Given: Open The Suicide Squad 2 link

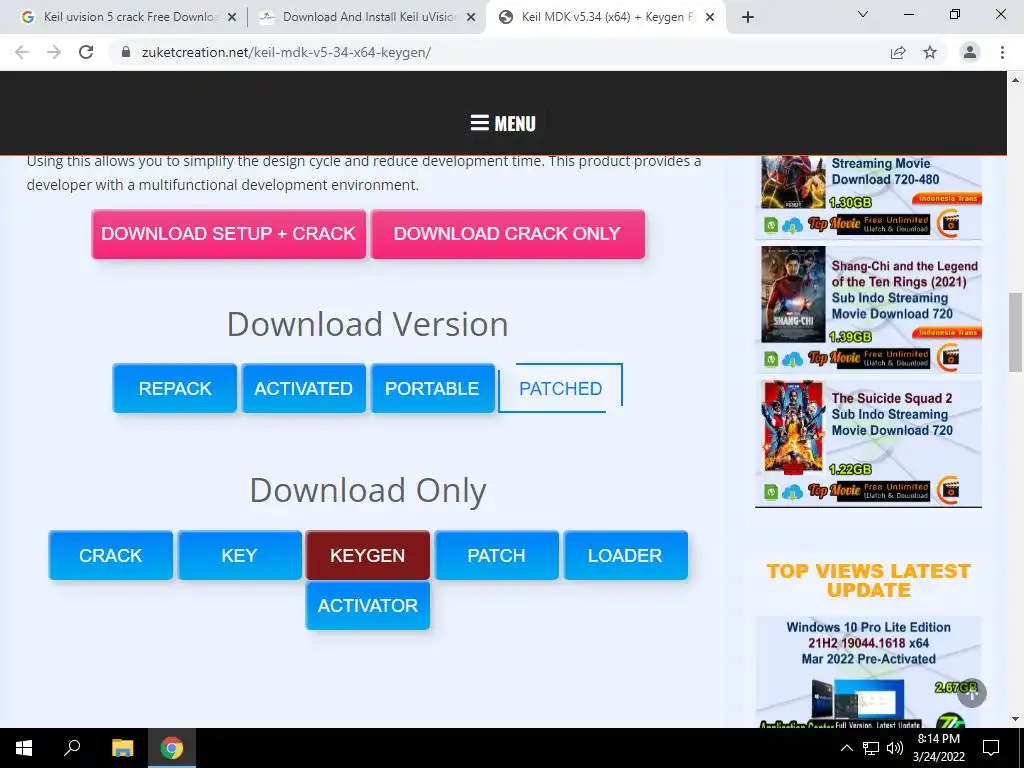Looking at the screenshot, I should (x=892, y=414).
